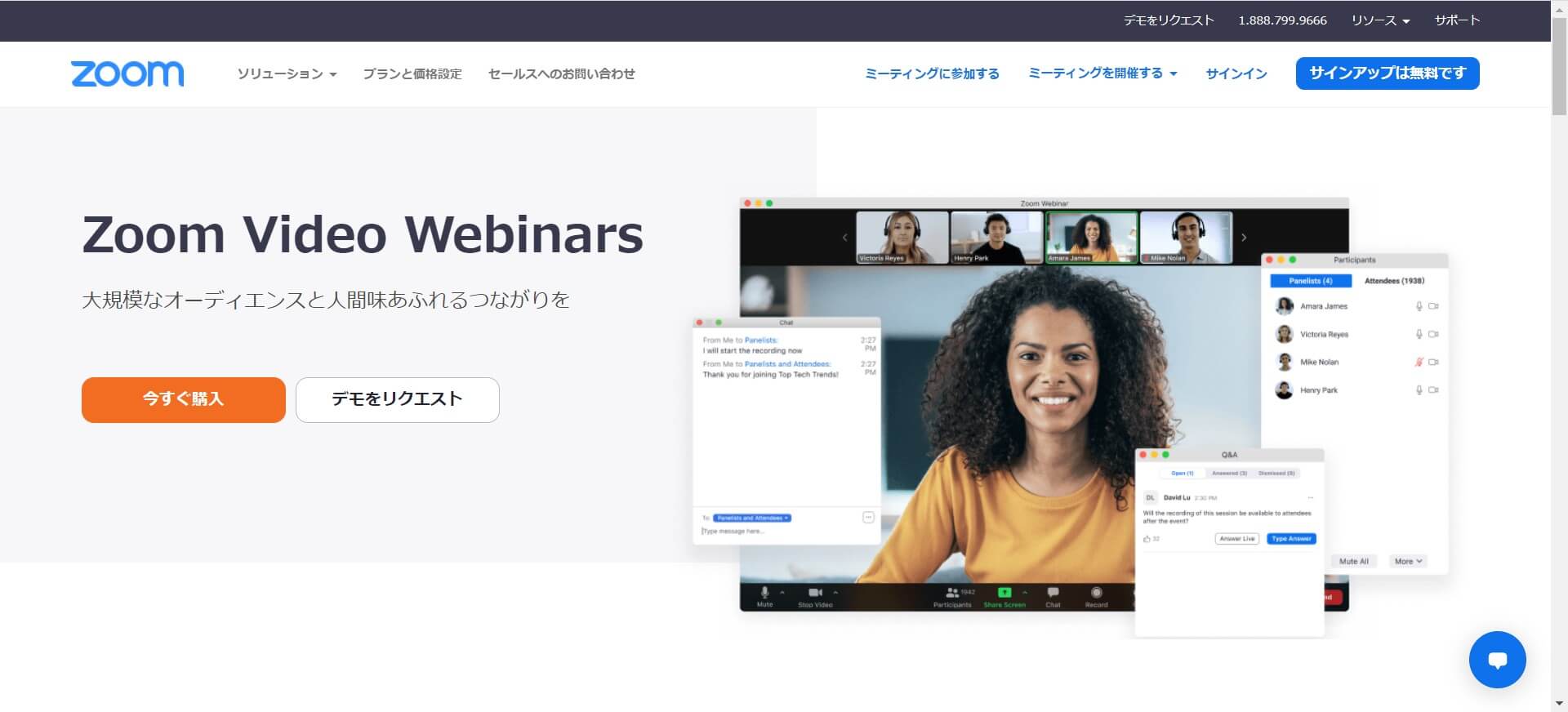The height and width of the screenshot is (712, 1568).
Task: Open the chat bubble widget
Action: click(1497, 660)
